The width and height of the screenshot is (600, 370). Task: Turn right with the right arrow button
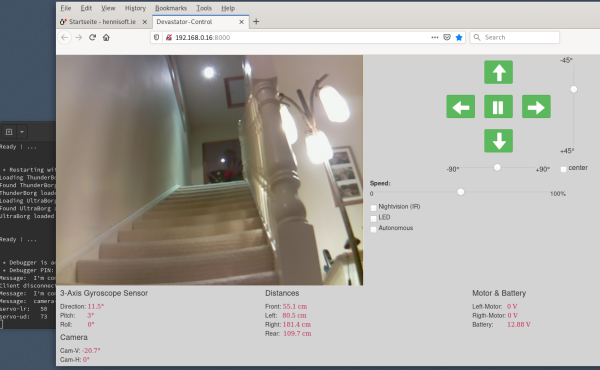tap(536, 106)
